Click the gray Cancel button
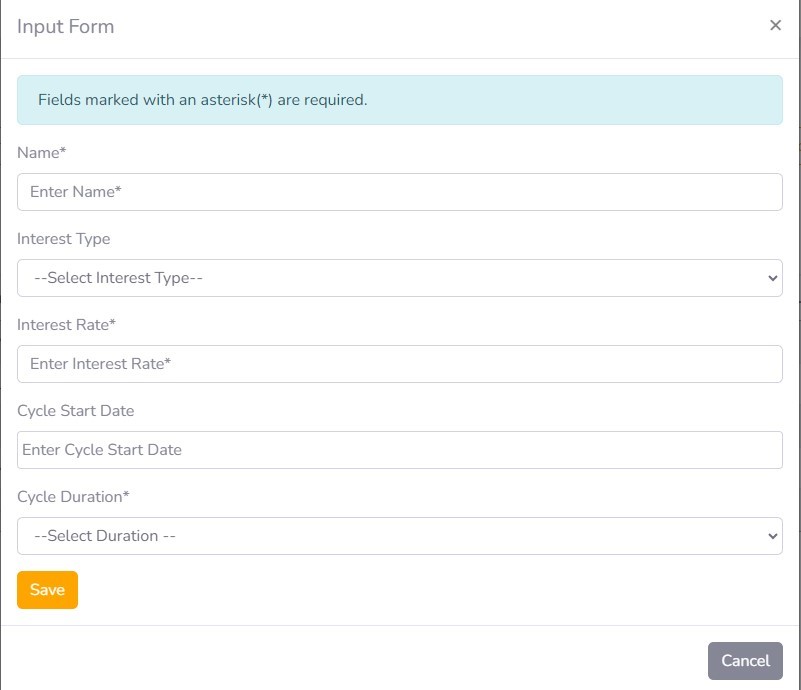The image size is (801, 690). coord(745,661)
